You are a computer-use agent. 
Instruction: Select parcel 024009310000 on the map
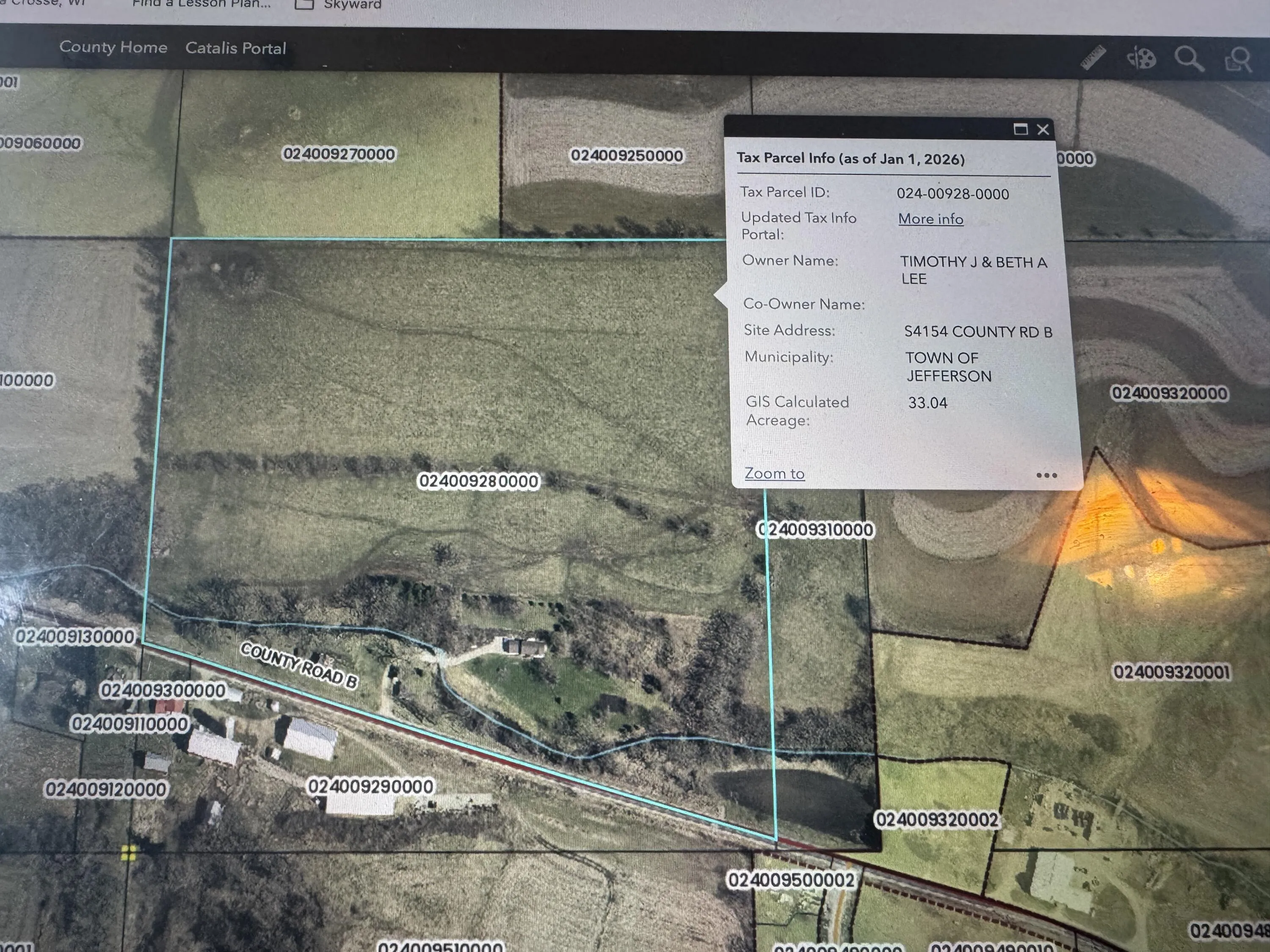[816, 530]
